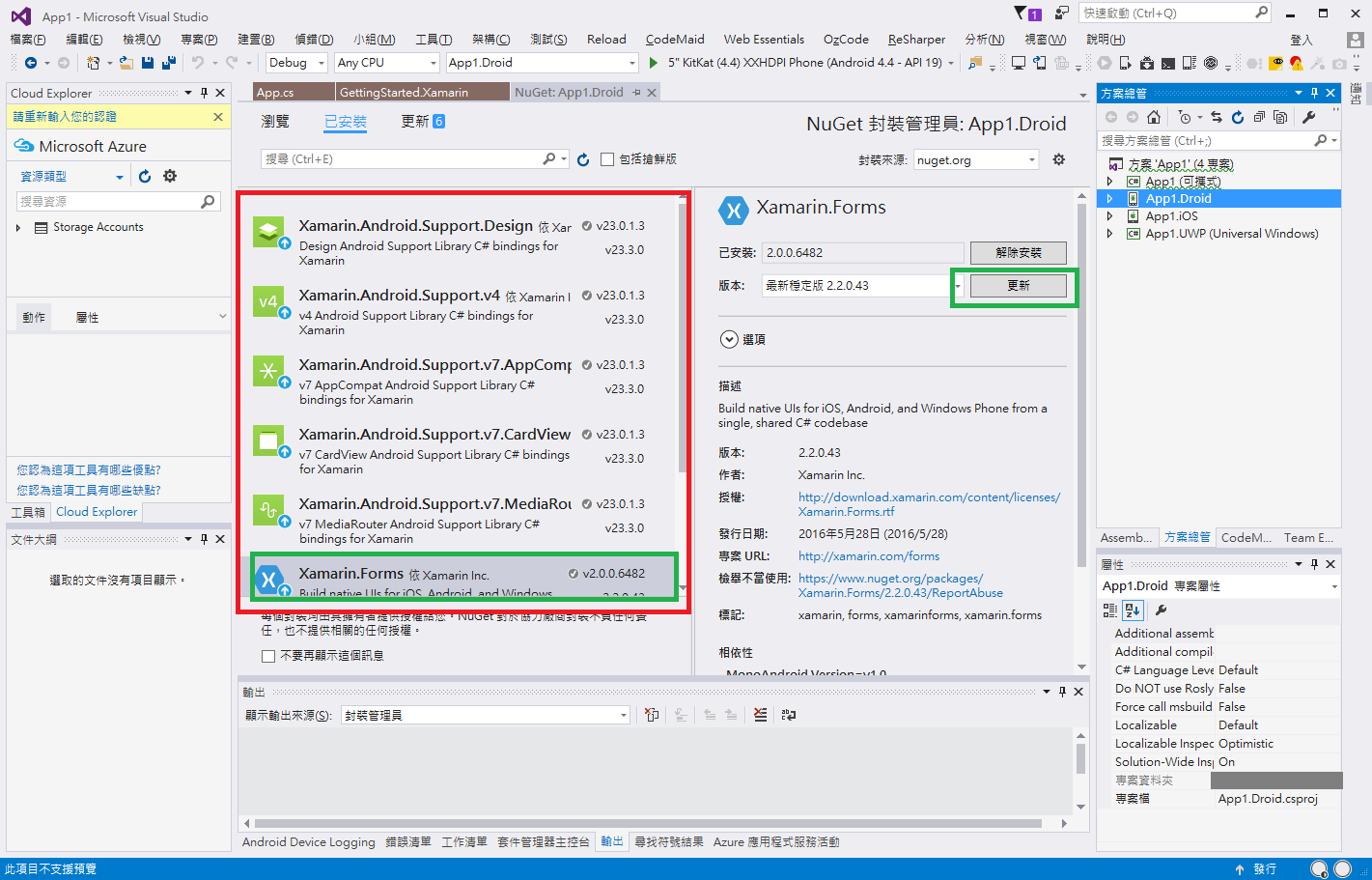Click the Categorized view icon in Properties
This screenshot has width=1372, height=880.
click(1110, 610)
